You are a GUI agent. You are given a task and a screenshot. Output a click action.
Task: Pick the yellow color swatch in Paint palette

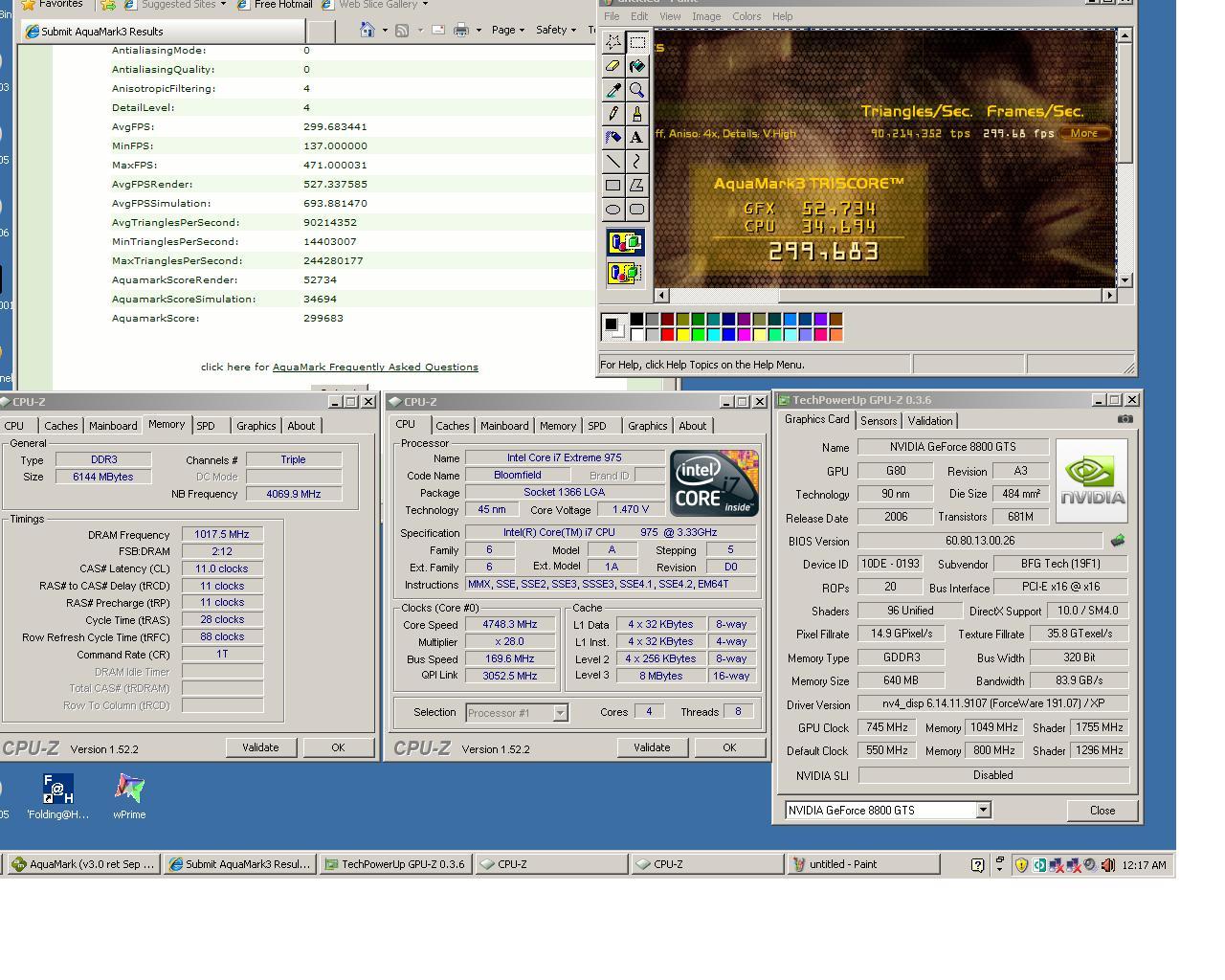click(x=682, y=334)
